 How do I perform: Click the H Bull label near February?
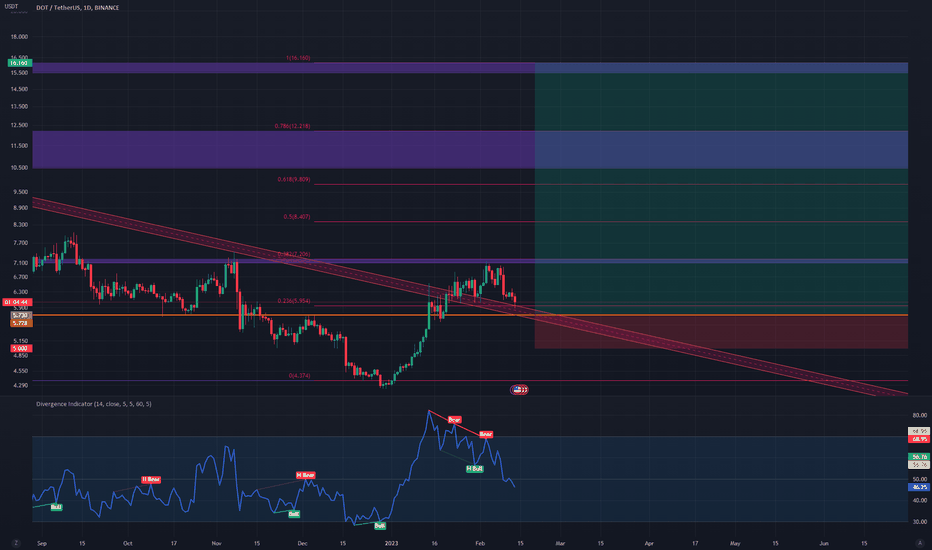coord(474,469)
